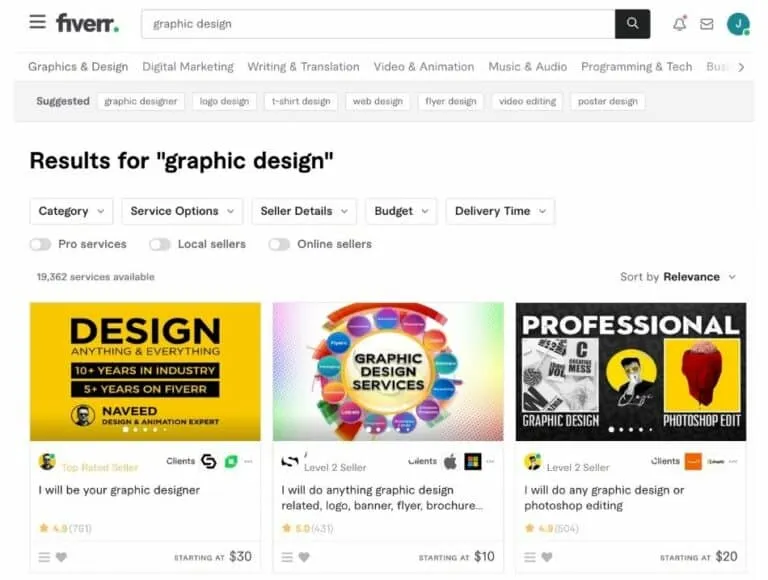This screenshot has width=768, height=580.
Task: Open the Graphic Design Services thumbnail
Action: tap(388, 372)
